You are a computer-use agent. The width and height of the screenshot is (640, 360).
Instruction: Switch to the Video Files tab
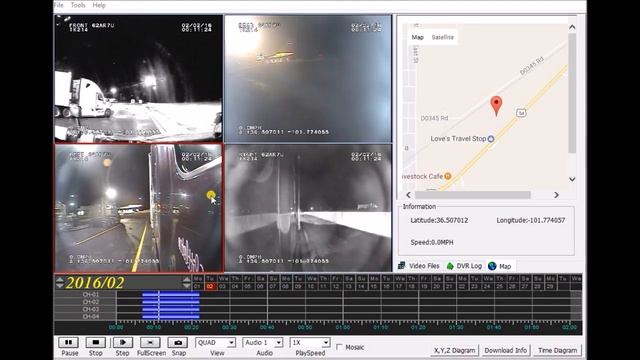[419, 266]
